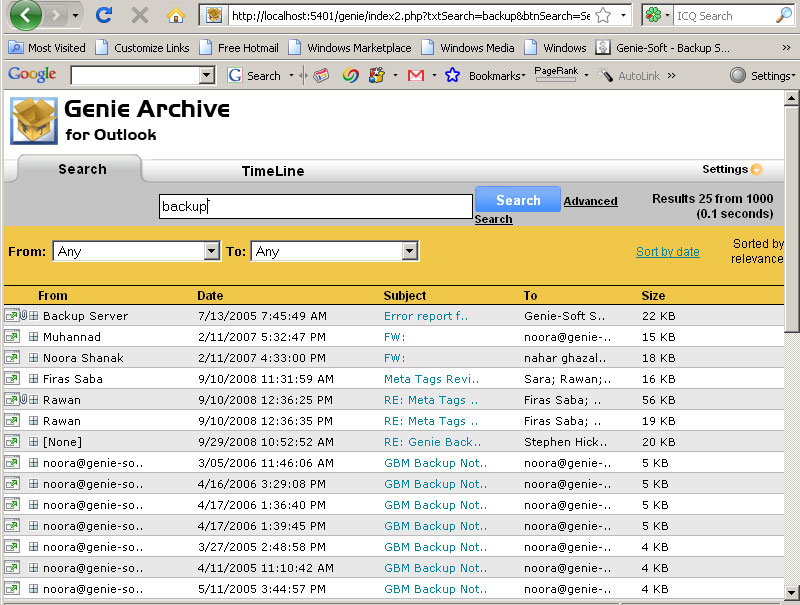Open the address bar history dropdown

623,15
